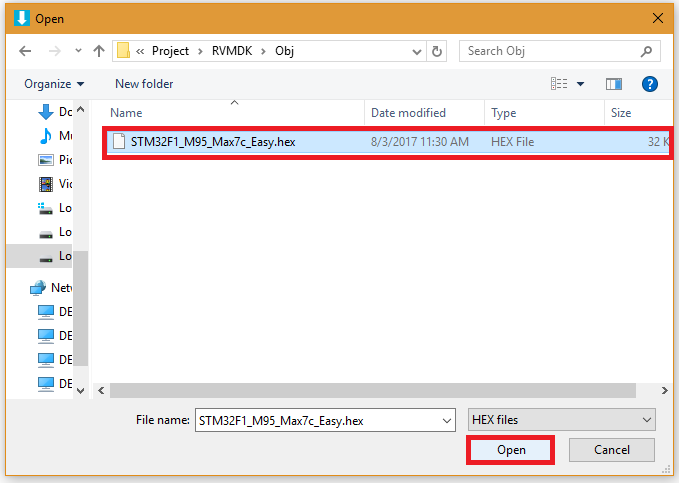This screenshot has height=483, width=679.
Task: Click the Back navigation arrow
Action: 24,51
